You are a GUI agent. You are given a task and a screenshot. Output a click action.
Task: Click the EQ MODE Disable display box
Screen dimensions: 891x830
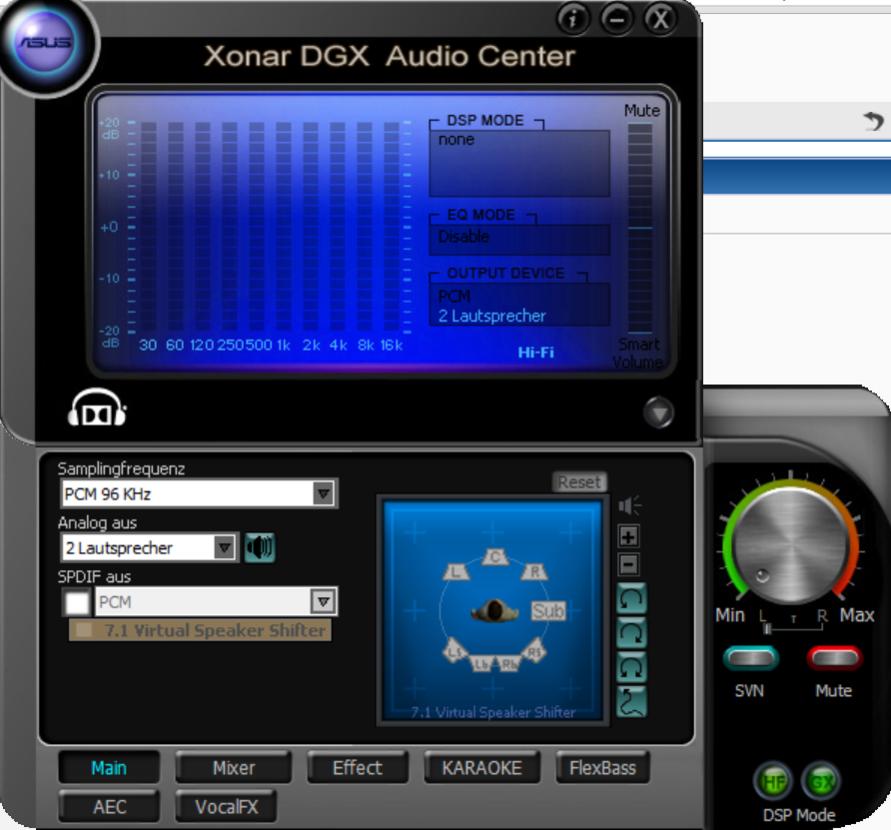pyautogui.click(x=519, y=239)
